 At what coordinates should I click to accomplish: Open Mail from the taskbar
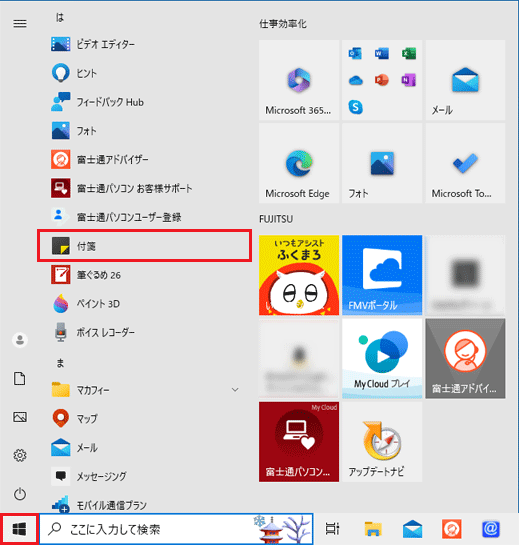412,529
